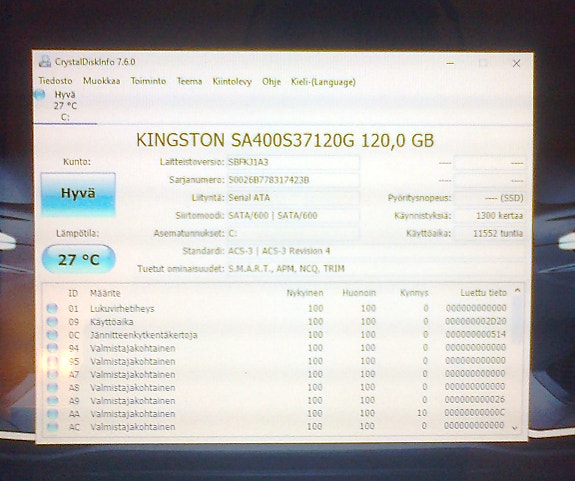This screenshot has height=481, width=575.
Task: Click the scroll up arrow of attribute list
Action: [517, 291]
